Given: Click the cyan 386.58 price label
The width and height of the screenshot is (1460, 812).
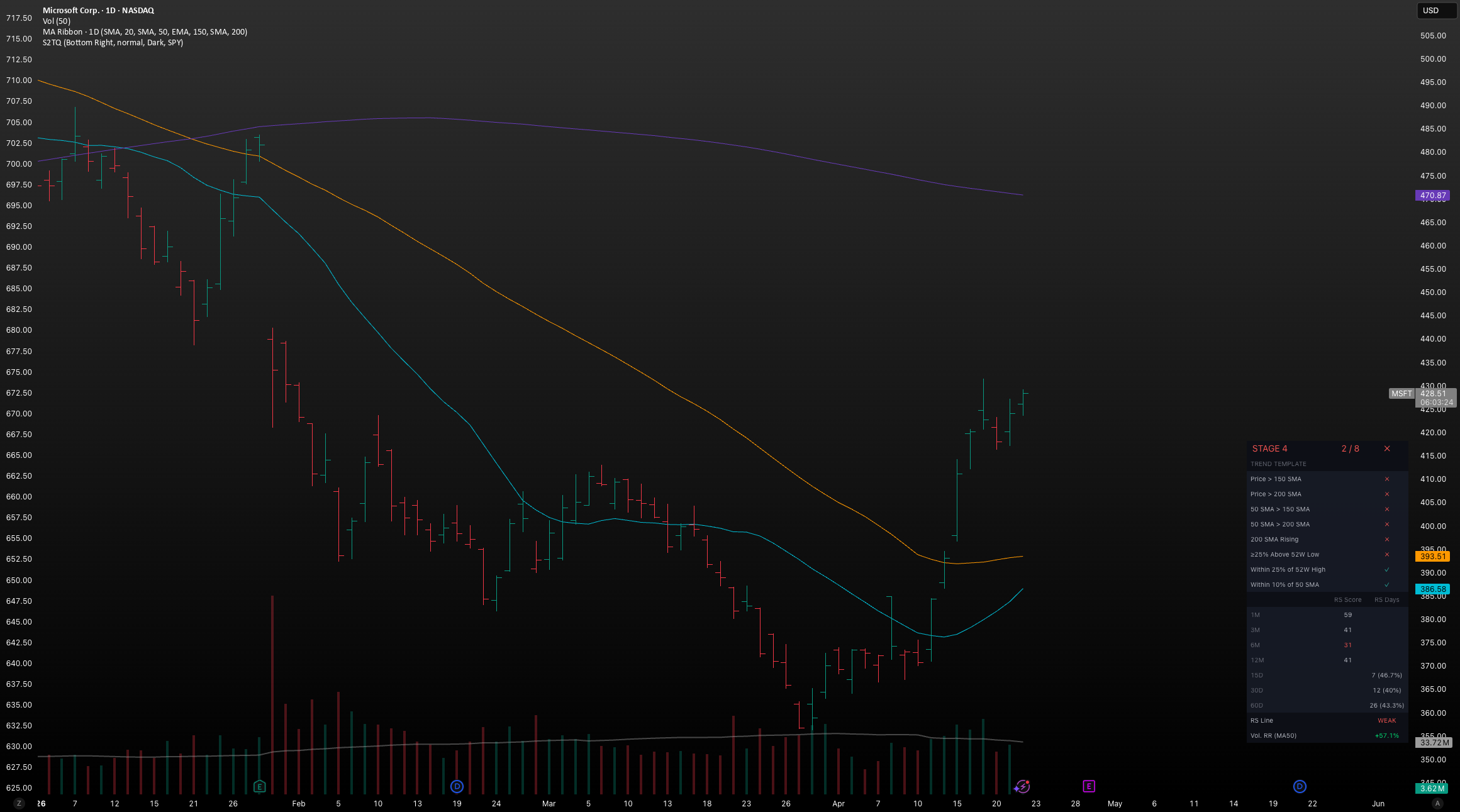Looking at the screenshot, I should tap(1432, 589).
